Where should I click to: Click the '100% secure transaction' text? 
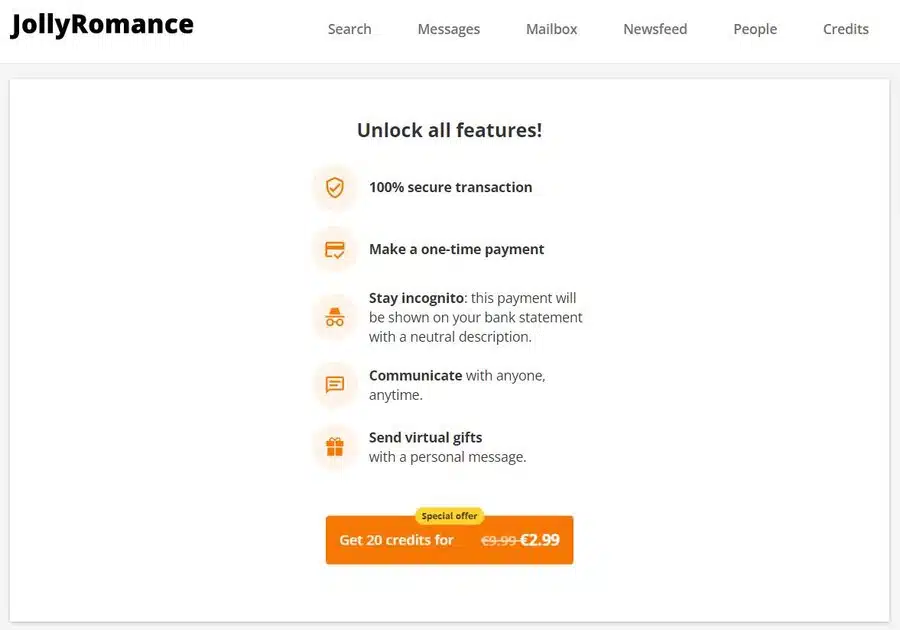pos(451,187)
